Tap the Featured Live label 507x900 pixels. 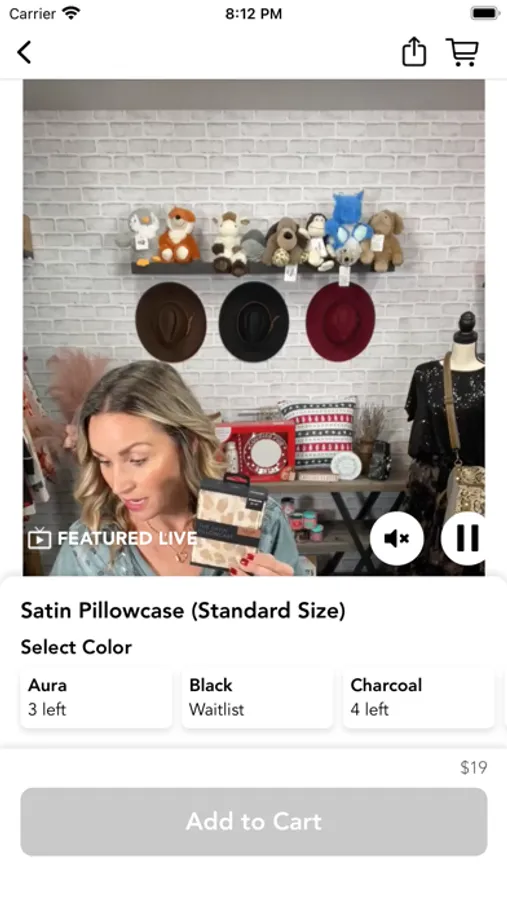coord(127,538)
